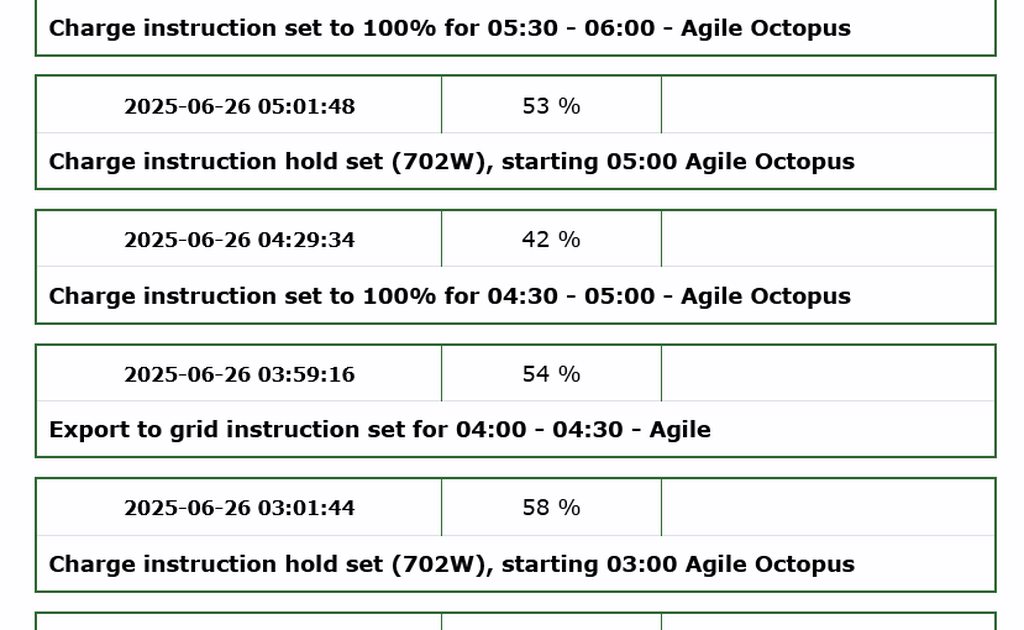
Task: Click the 54 % battery level cell
Action: [x=551, y=374]
